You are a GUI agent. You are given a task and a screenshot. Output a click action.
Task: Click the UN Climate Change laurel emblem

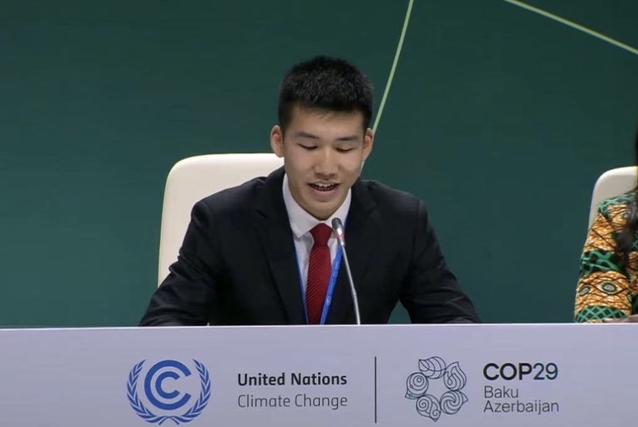coord(169,392)
